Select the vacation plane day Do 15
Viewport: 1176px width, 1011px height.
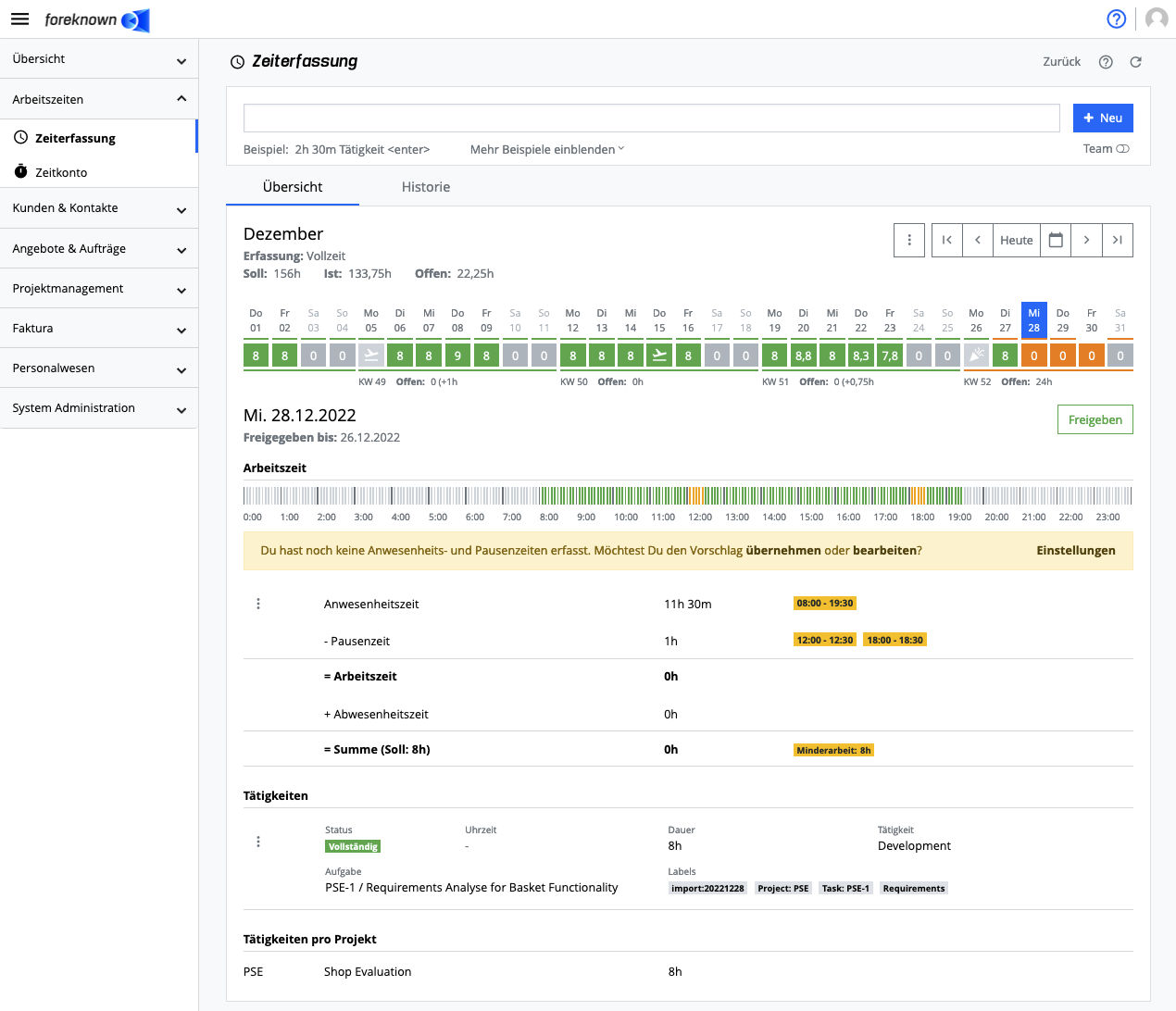click(659, 355)
